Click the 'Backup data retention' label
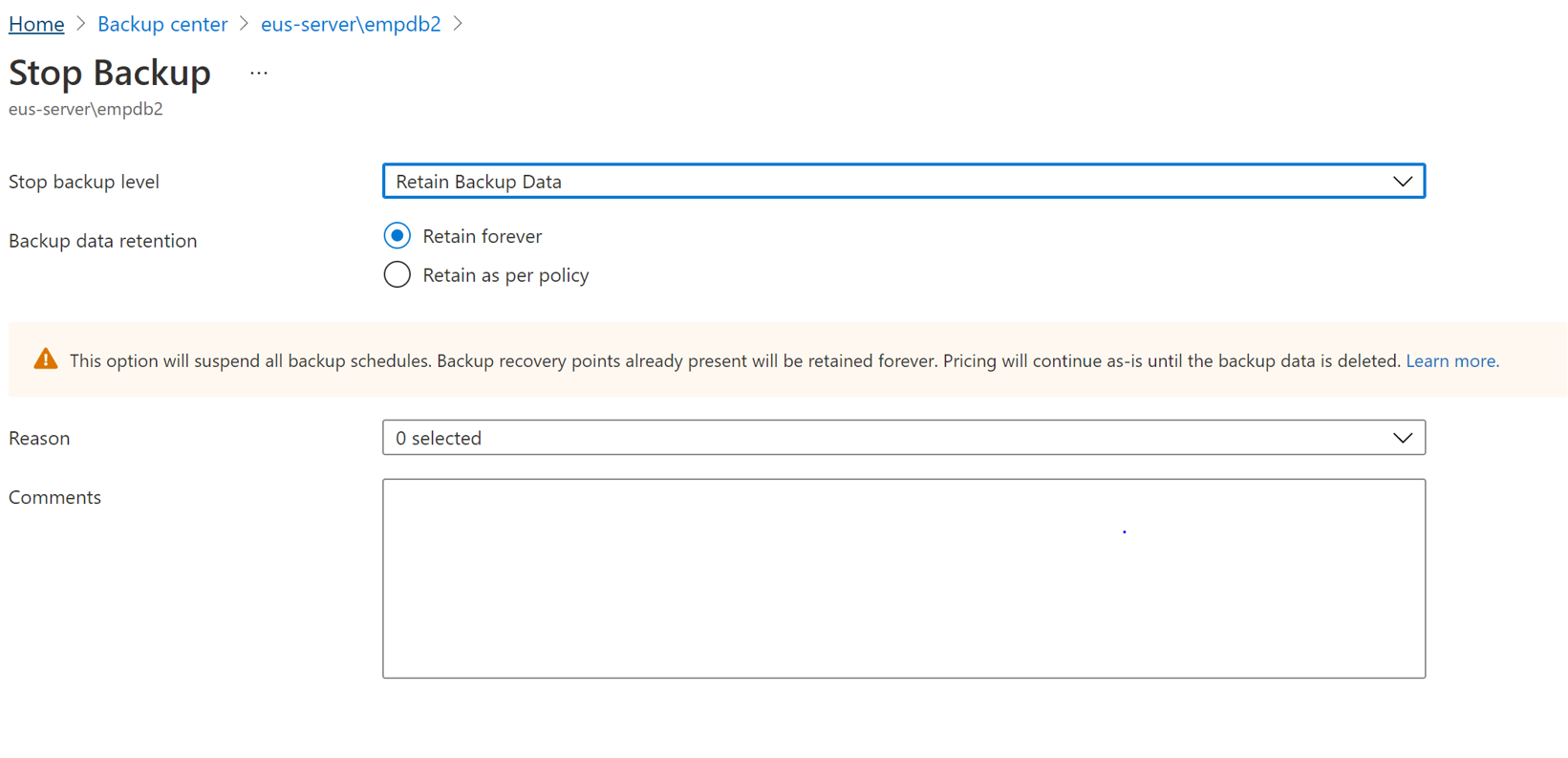This screenshot has width=1568, height=758. (x=103, y=241)
